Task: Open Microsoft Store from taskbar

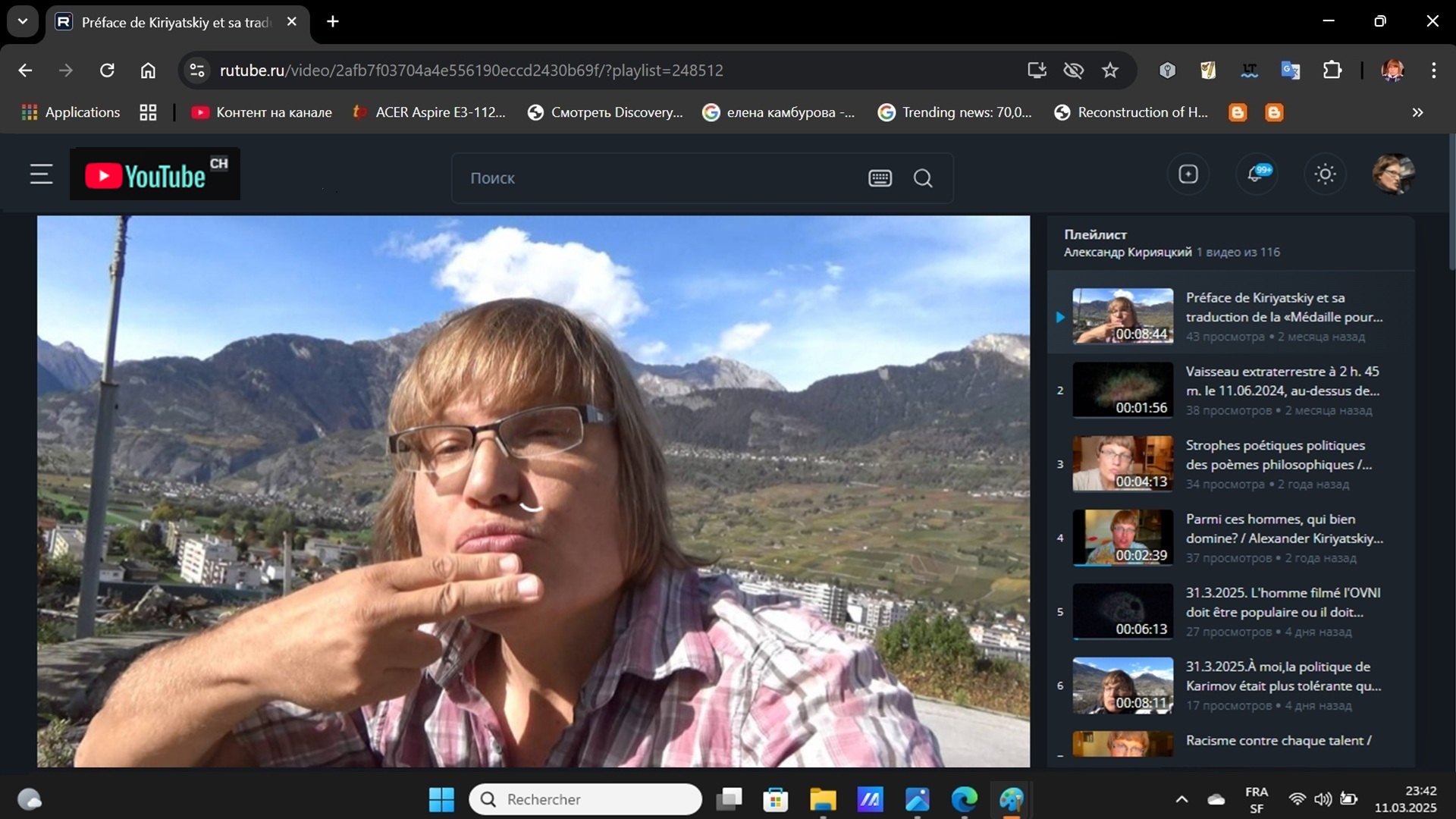Action: pyautogui.click(x=775, y=799)
